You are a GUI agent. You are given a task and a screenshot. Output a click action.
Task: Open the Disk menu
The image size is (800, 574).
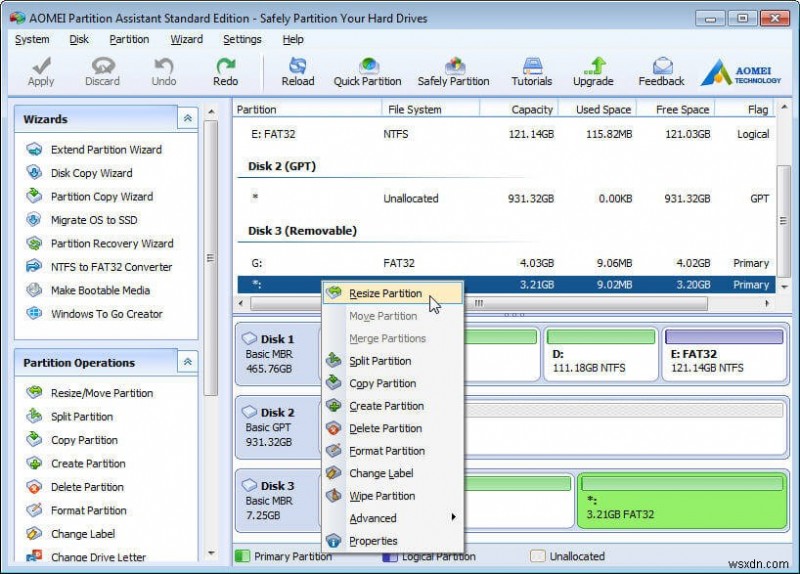pyautogui.click(x=79, y=39)
